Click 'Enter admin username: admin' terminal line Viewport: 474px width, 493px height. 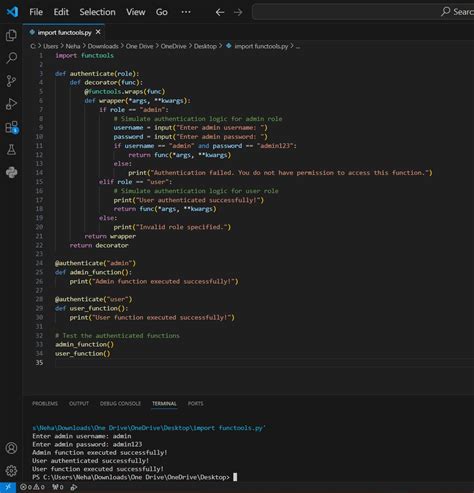[82, 436]
